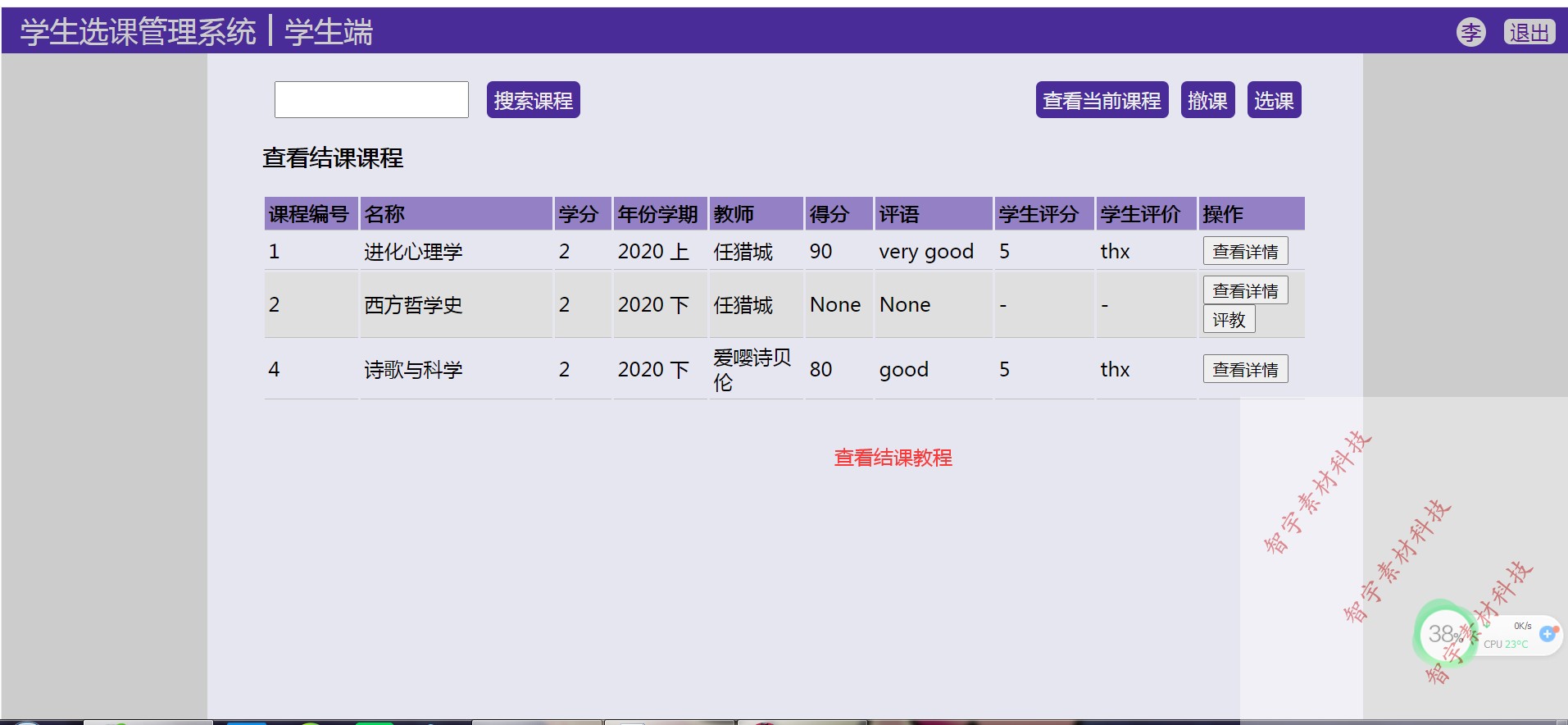The width and height of the screenshot is (1568, 725).
Task: Open 查看当前课程 page
Action: point(1102,100)
